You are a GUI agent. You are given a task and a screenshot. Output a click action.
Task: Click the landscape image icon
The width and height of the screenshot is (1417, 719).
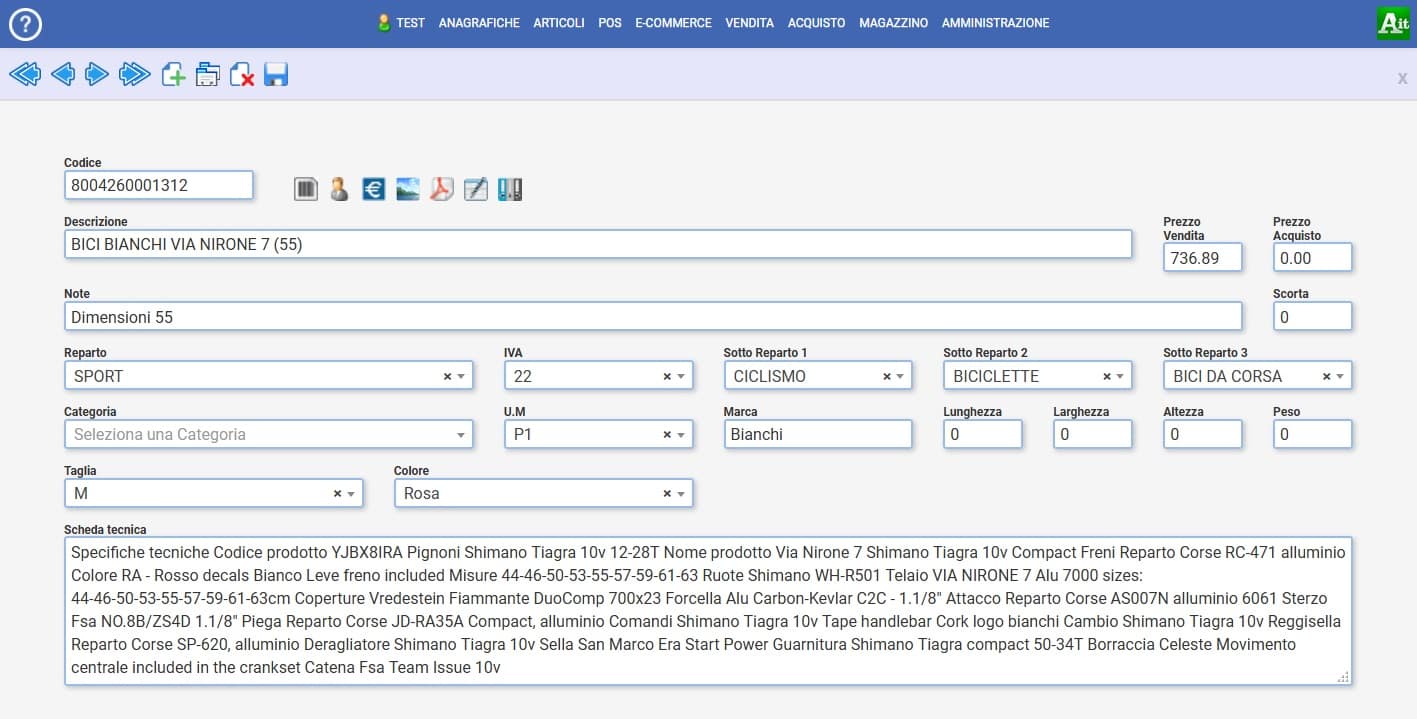(407, 188)
